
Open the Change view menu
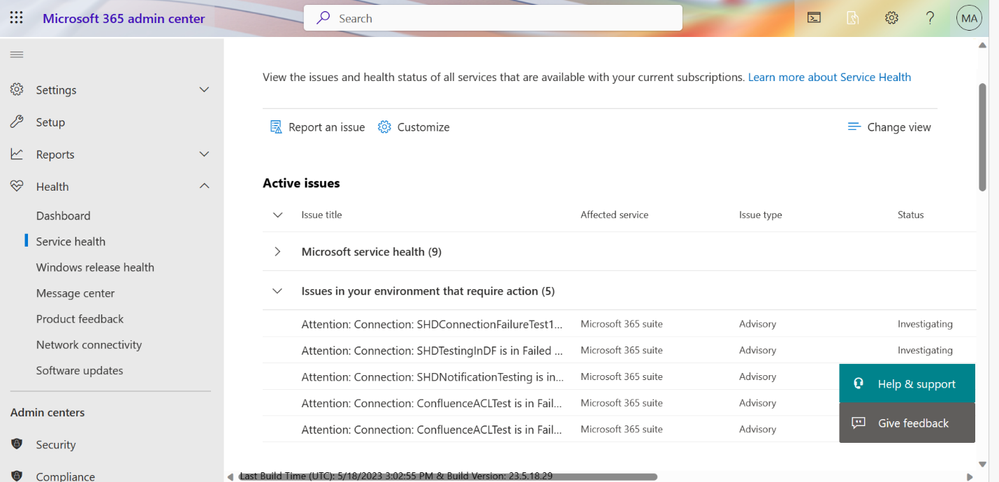click(x=889, y=127)
